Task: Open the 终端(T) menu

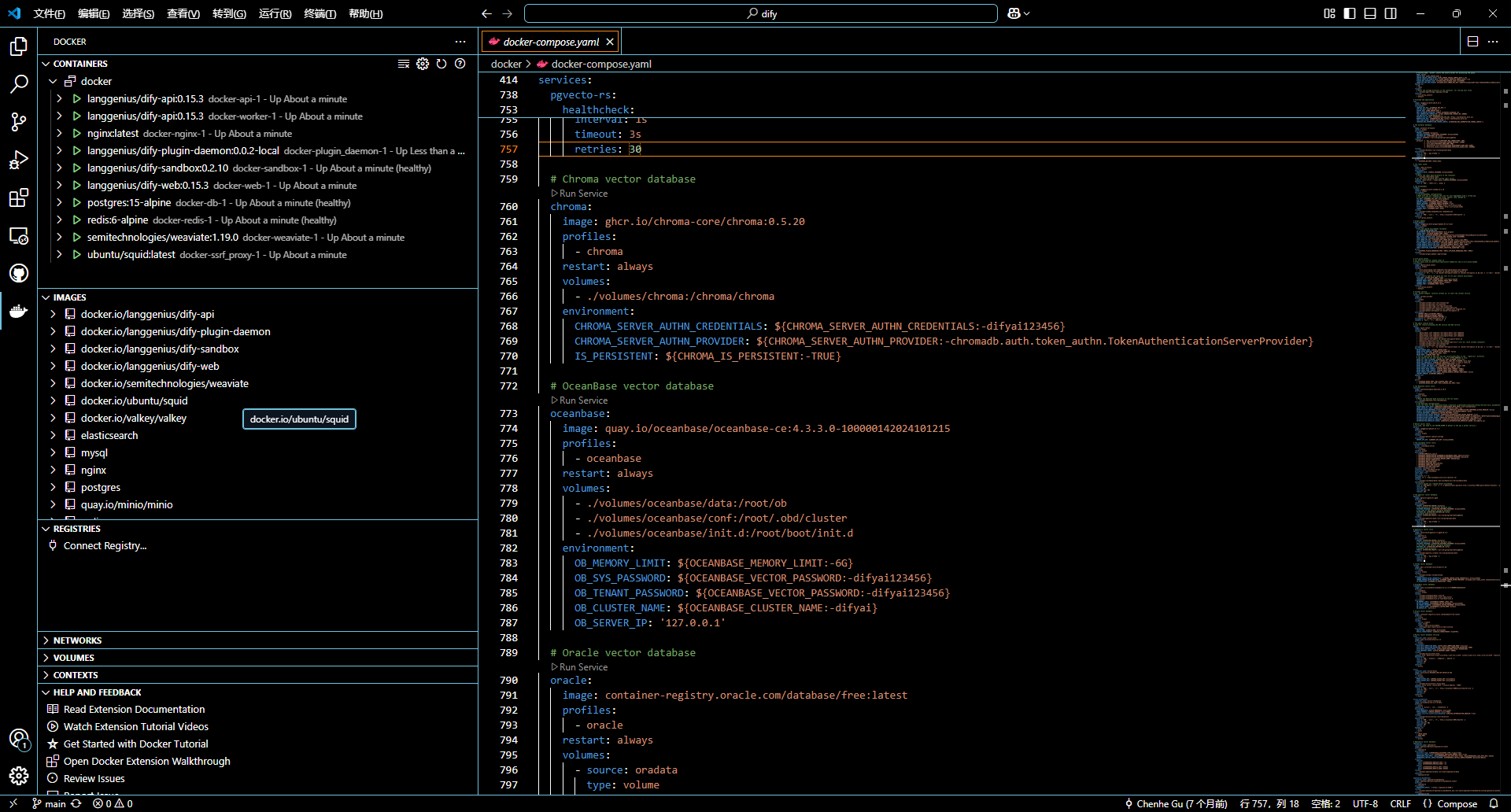Action: coord(320,13)
